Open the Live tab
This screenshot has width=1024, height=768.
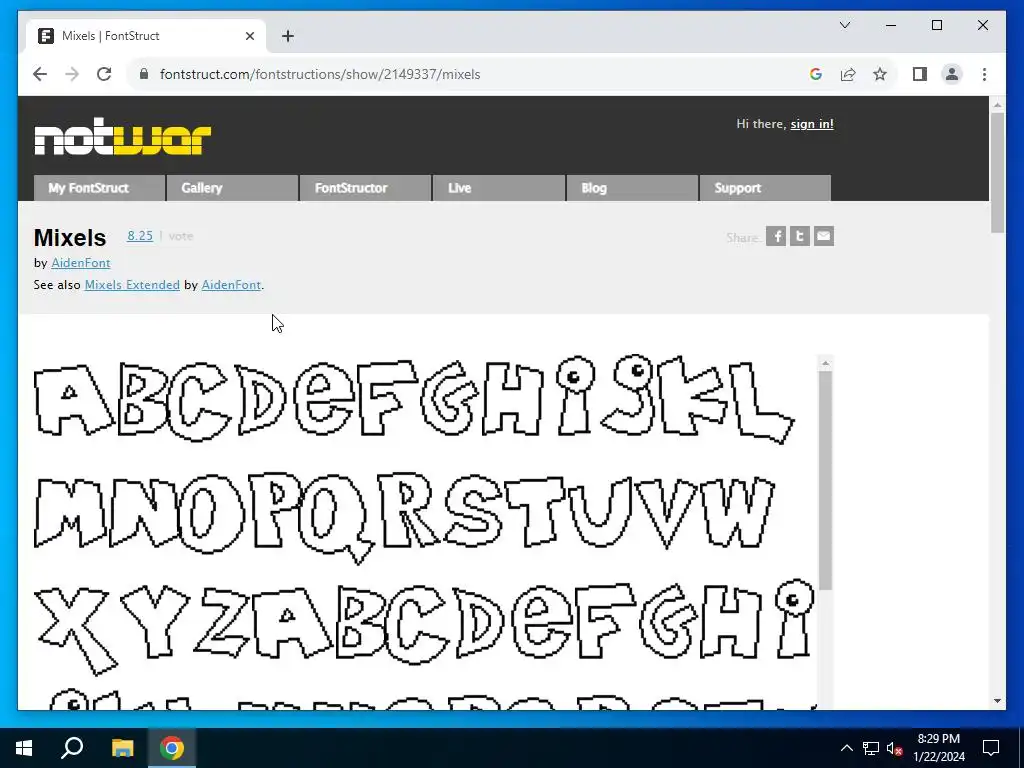[499, 188]
